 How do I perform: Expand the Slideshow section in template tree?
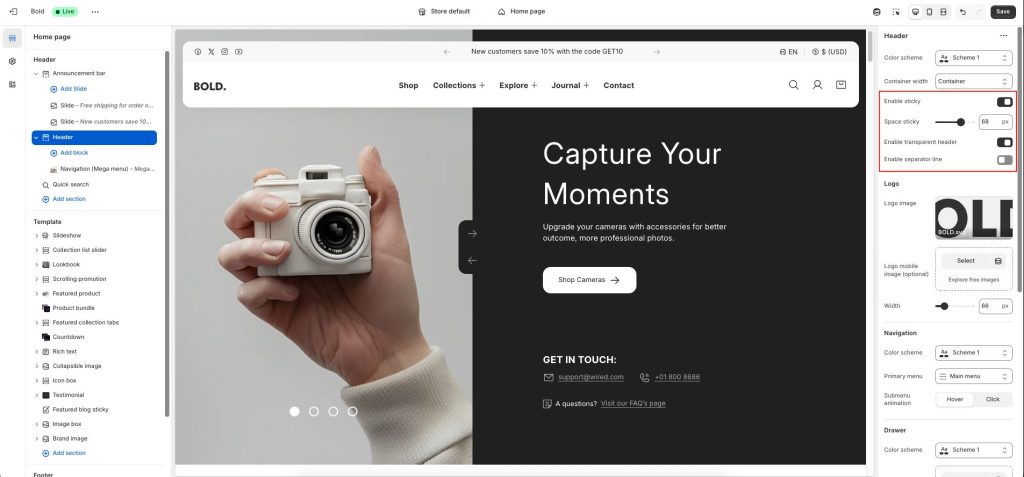point(37,235)
